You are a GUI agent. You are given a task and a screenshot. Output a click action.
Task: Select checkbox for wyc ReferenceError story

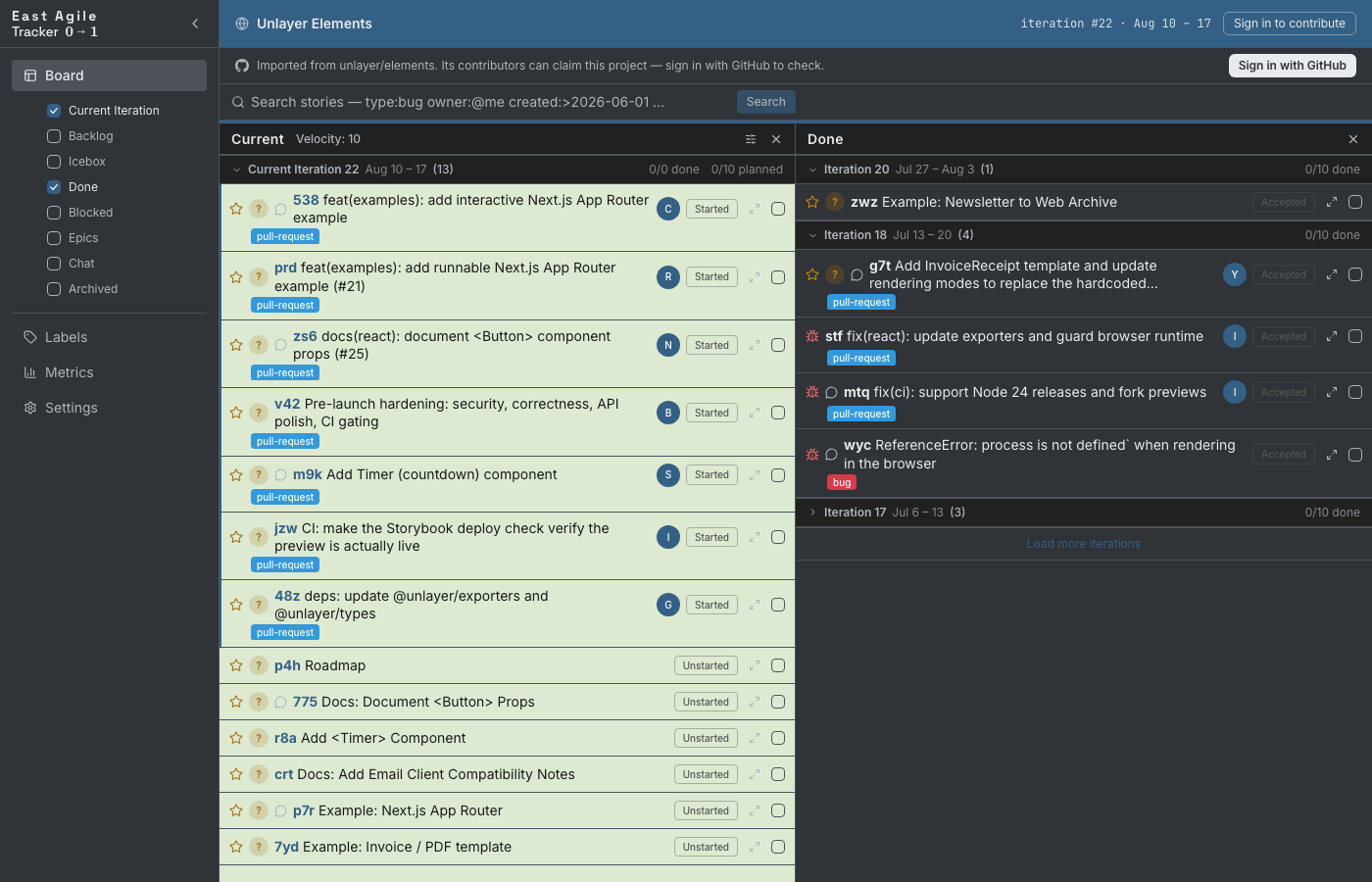[x=1355, y=455]
